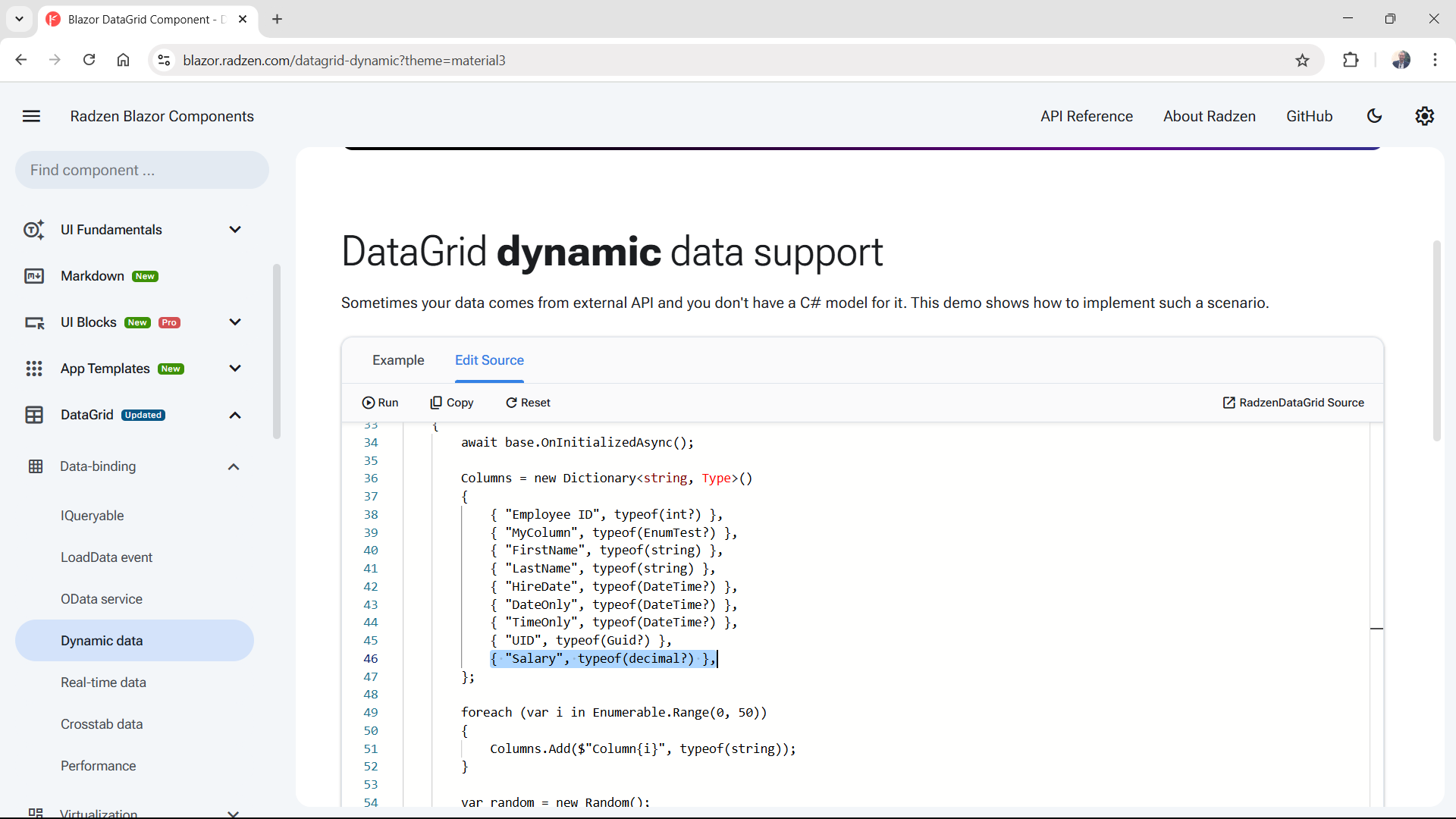Click the "UID" typeof(Guid?) line
Viewport: 1456px width, 819px height.
pos(580,640)
